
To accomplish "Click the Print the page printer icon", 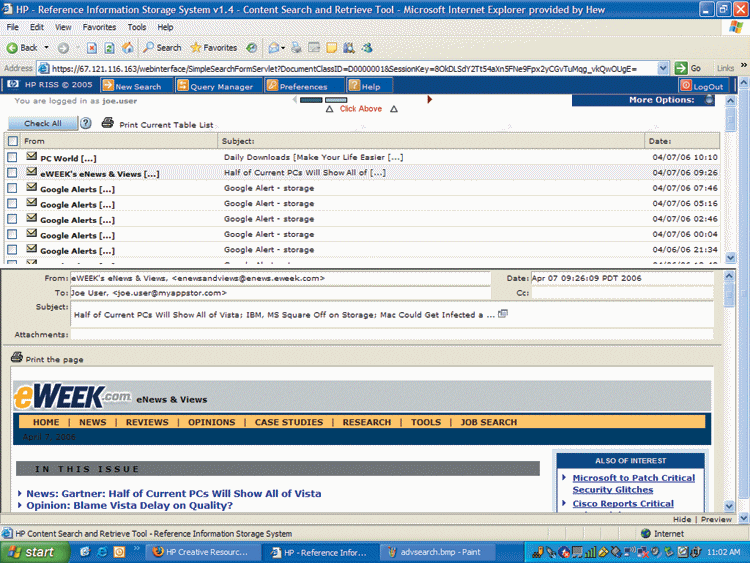I will point(17,357).
